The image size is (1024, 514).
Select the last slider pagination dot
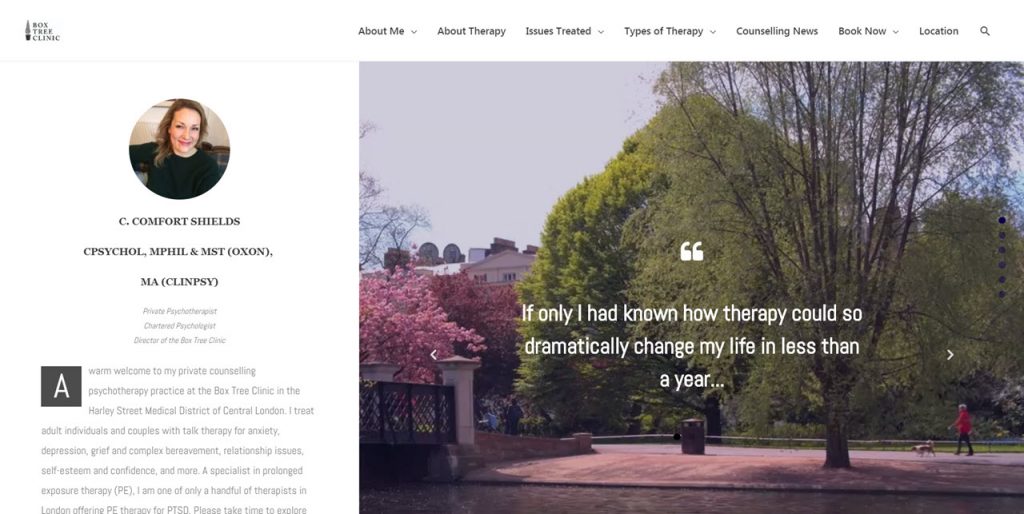1002,295
